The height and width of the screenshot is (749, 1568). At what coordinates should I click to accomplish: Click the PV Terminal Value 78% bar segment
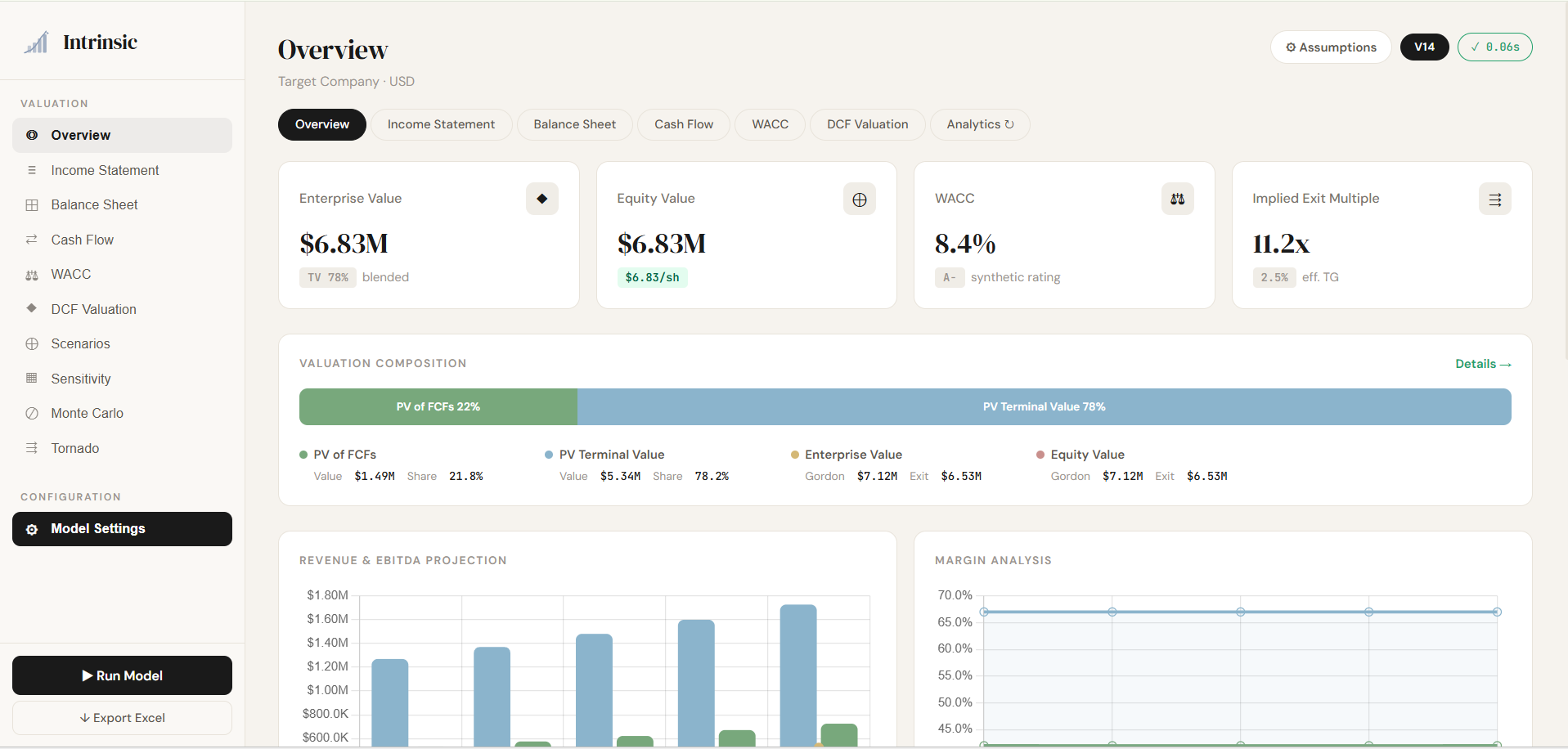pos(1045,406)
